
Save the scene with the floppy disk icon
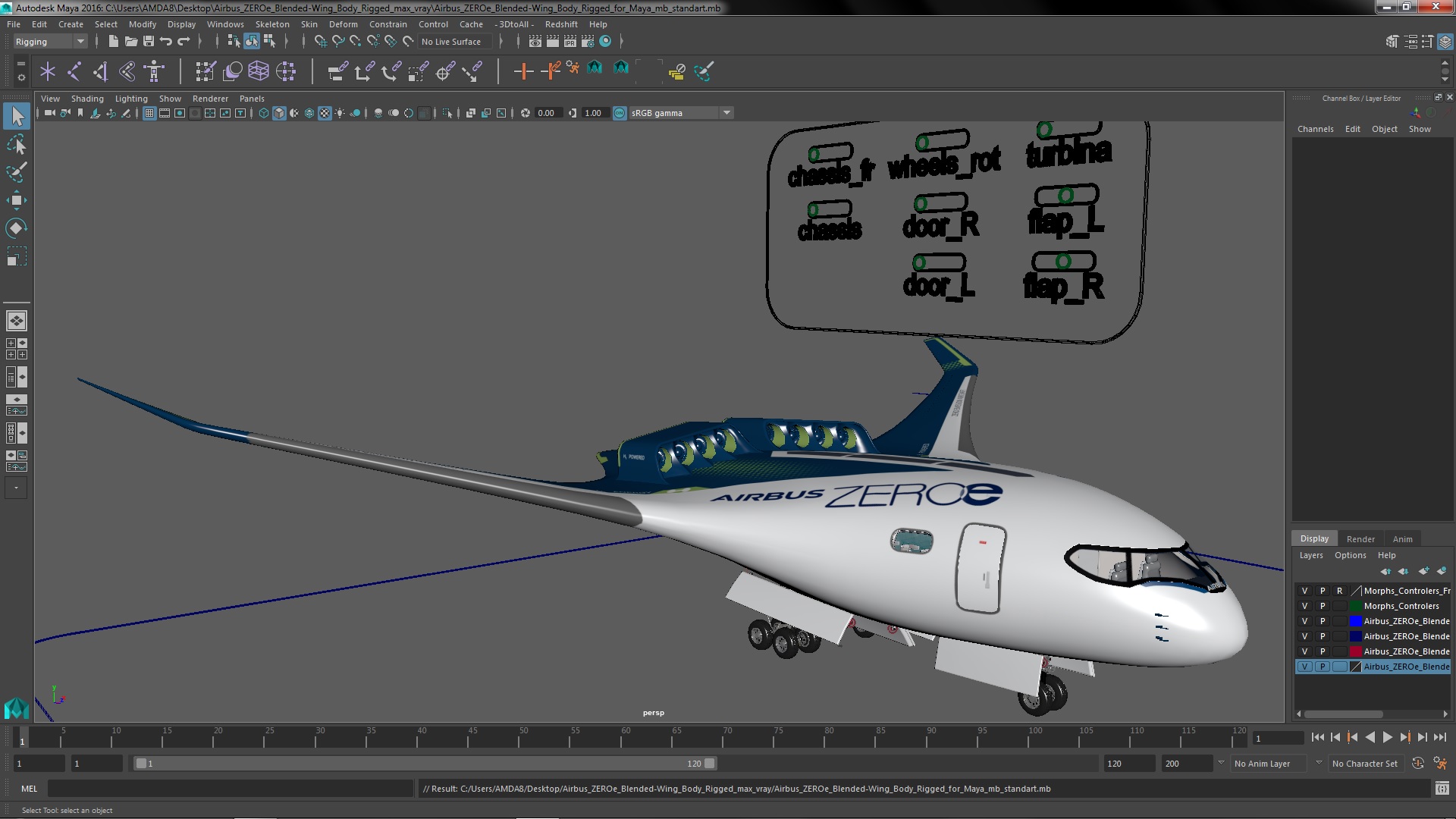pos(149,41)
